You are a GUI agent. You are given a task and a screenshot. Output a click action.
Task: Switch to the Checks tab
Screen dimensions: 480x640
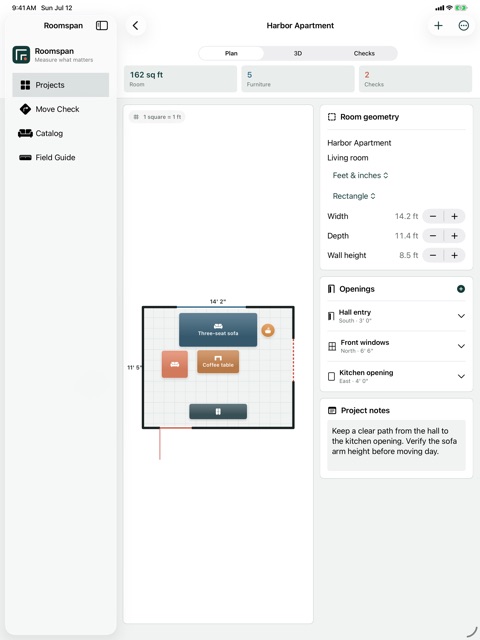coord(364,53)
